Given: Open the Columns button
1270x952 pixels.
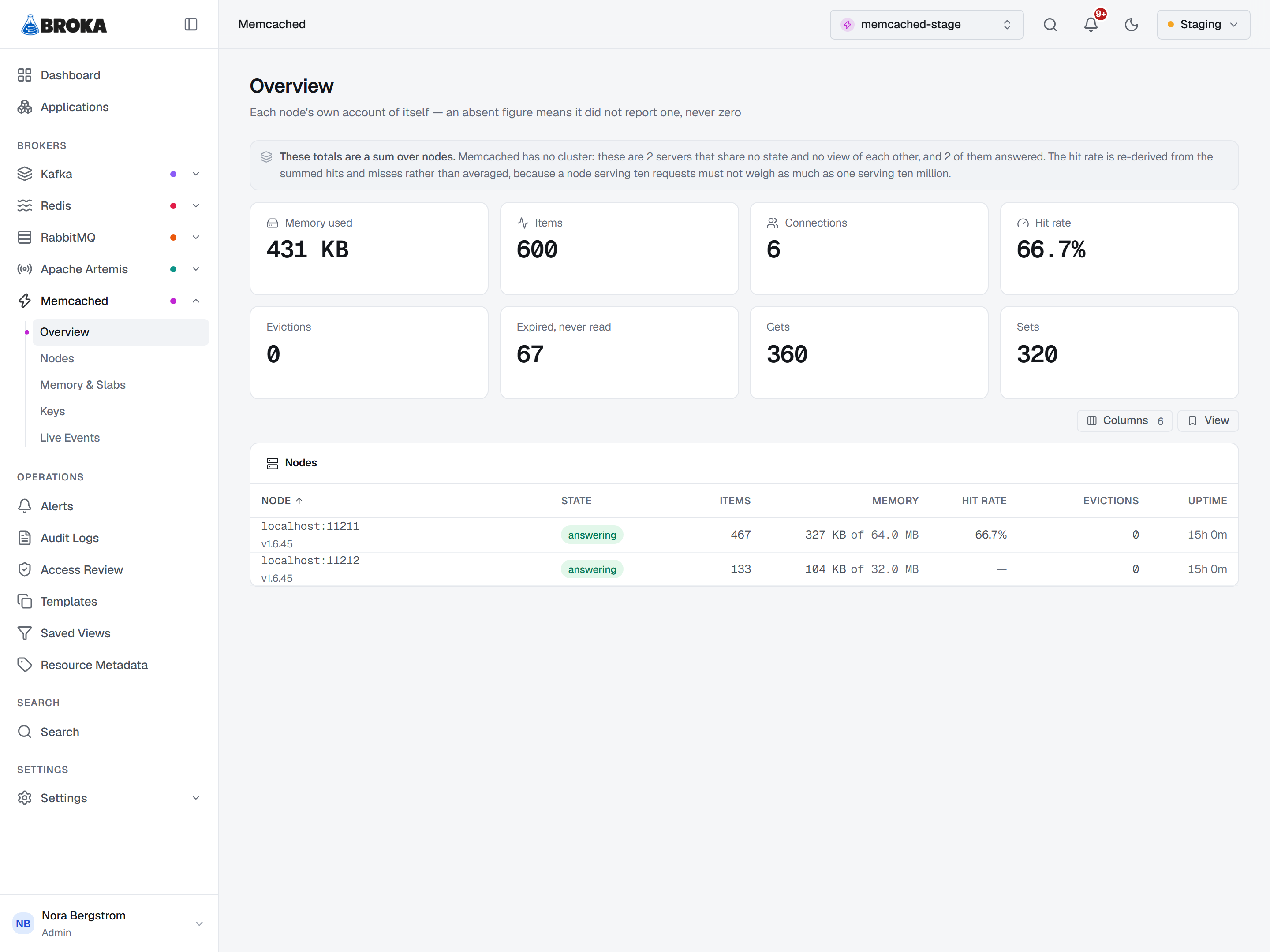Looking at the screenshot, I should [x=1124, y=420].
